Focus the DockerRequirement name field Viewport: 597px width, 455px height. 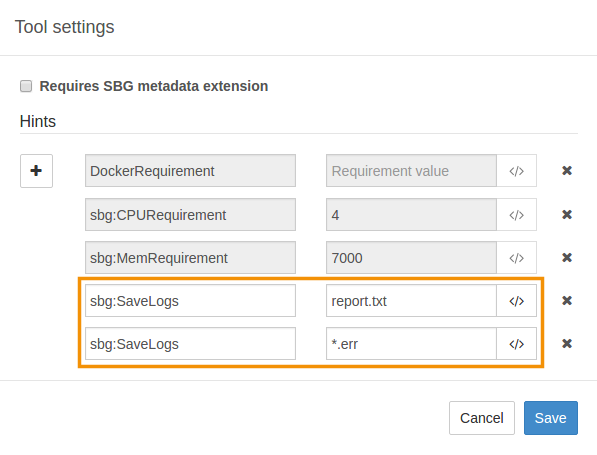tap(190, 171)
